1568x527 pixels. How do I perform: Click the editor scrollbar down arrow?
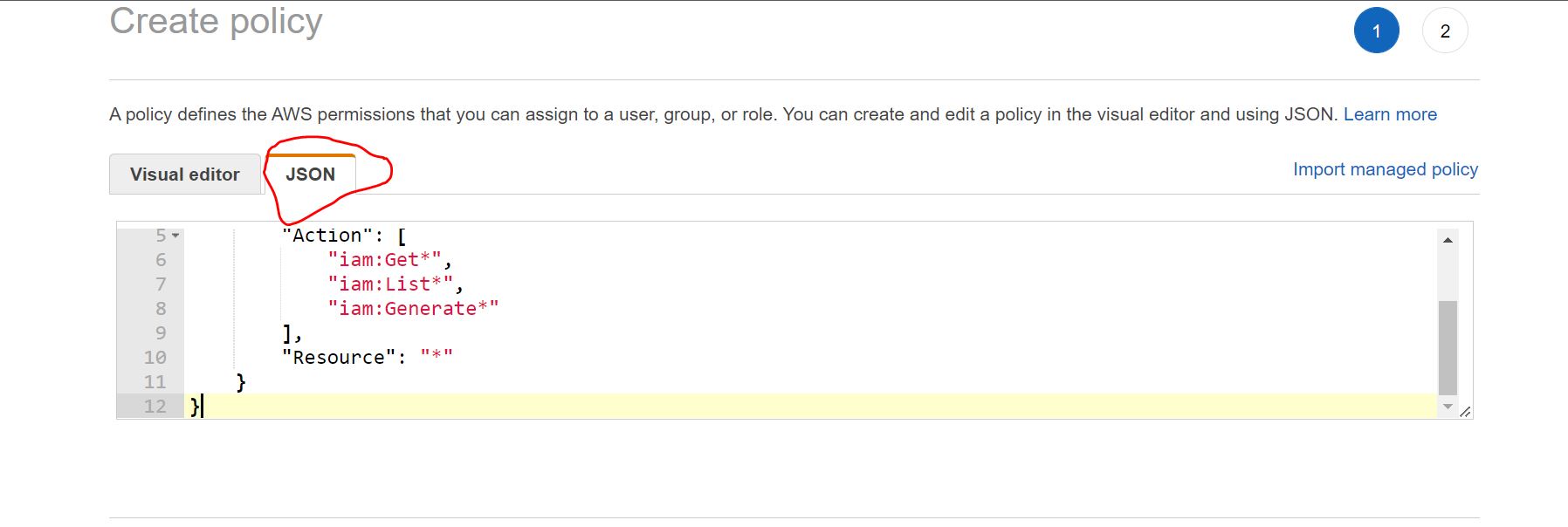1448,407
